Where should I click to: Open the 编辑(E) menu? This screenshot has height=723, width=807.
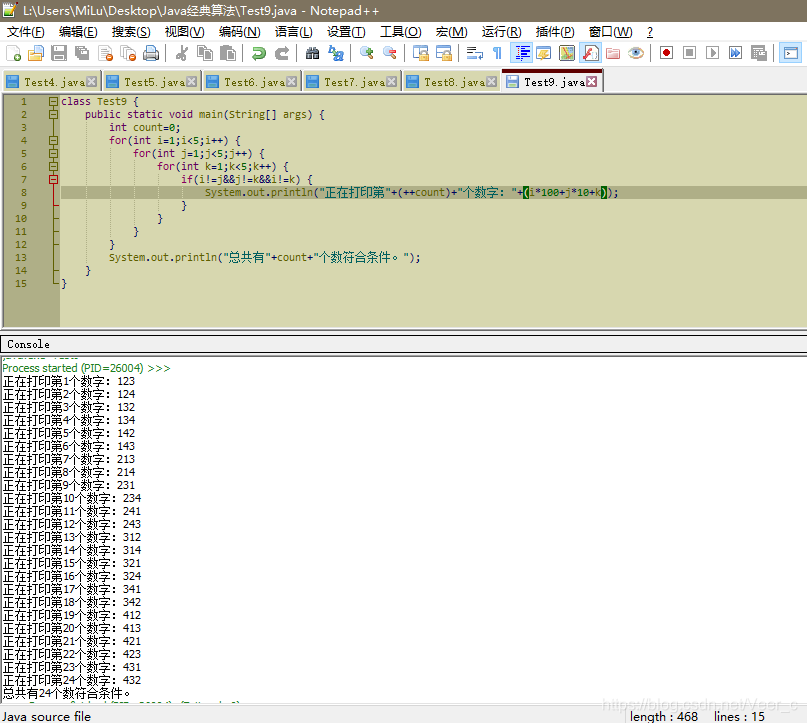[78, 32]
